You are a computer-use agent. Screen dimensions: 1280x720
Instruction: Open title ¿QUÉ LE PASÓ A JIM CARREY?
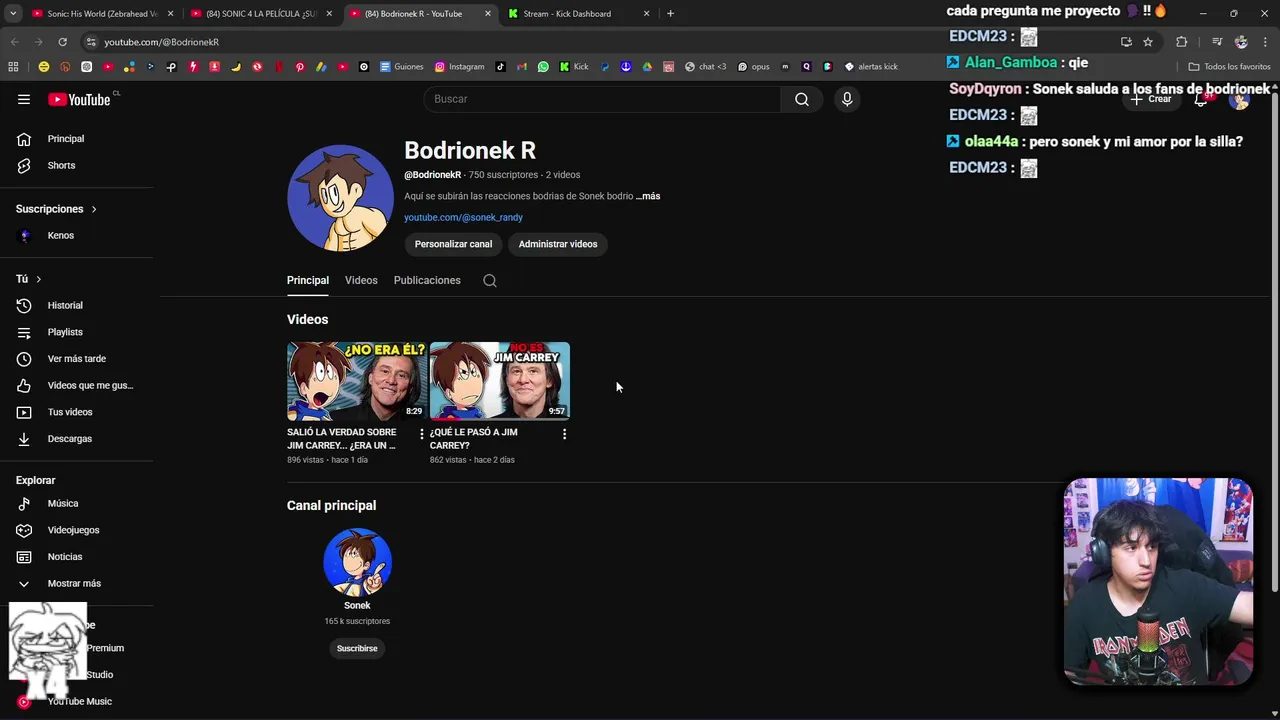[474, 438]
